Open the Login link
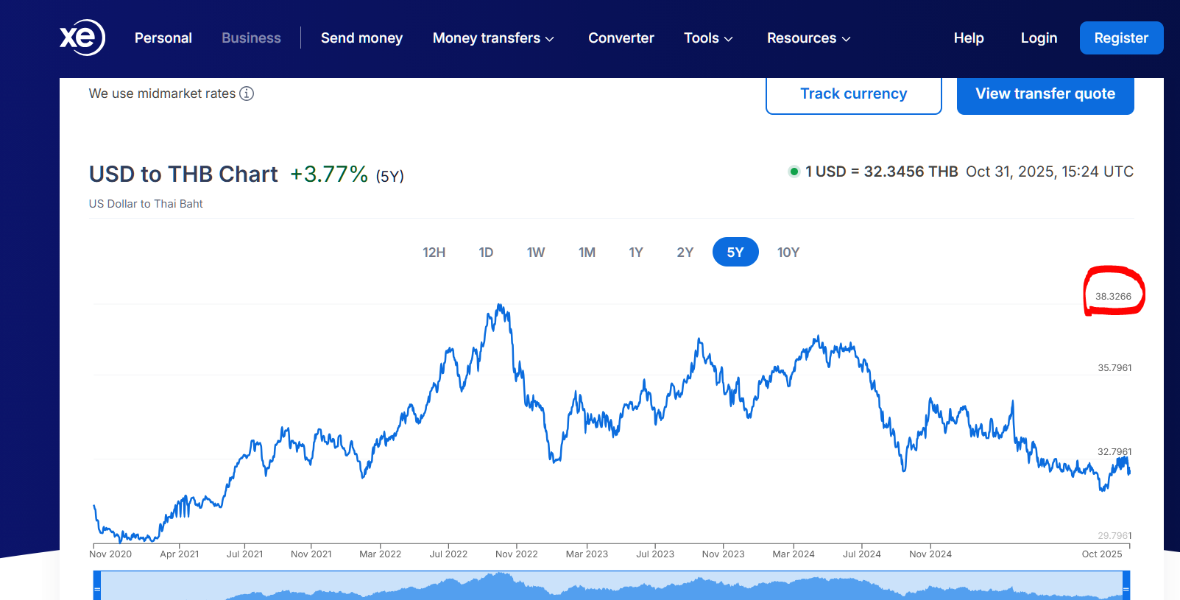Screen dimensions: 1180x600 coord(1039,38)
